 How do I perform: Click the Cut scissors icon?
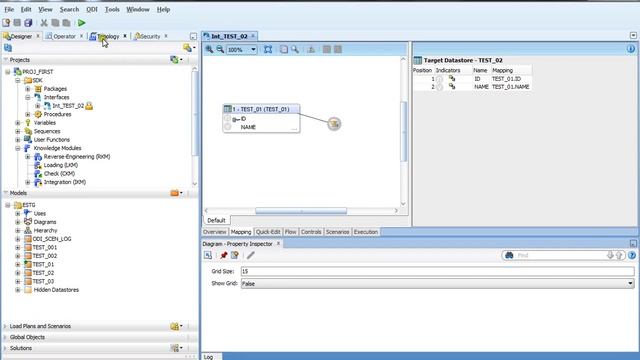[x=44, y=23]
